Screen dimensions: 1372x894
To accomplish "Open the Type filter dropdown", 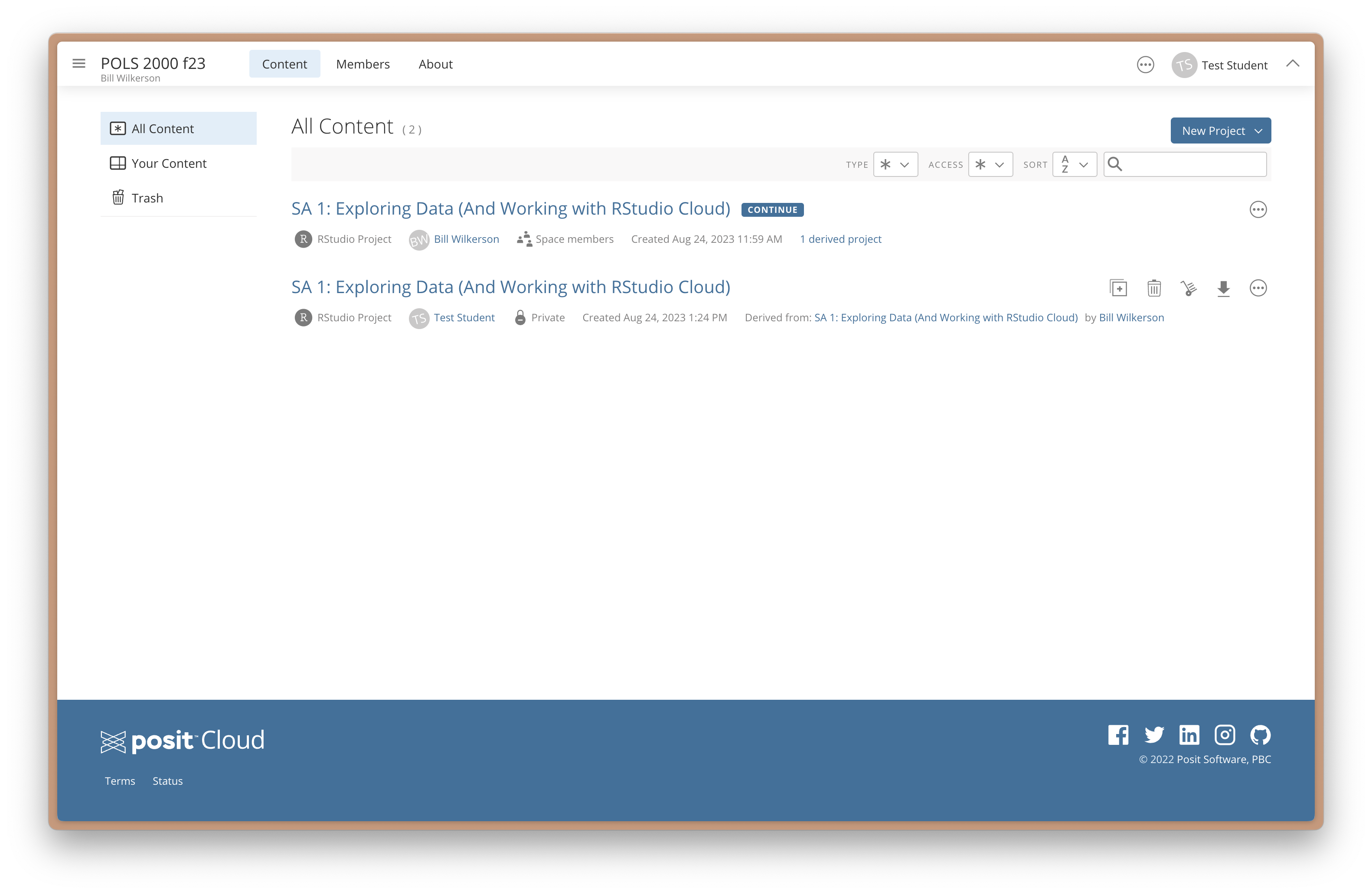I will click(895, 164).
